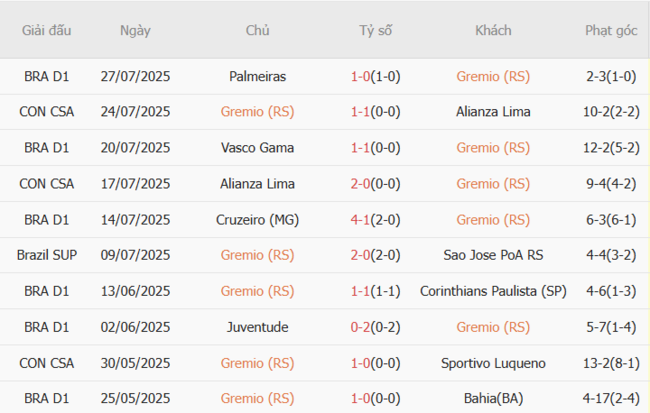Open the 4-1 Cruzeiro match score
This screenshot has width=650, height=413.
click(375, 219)
